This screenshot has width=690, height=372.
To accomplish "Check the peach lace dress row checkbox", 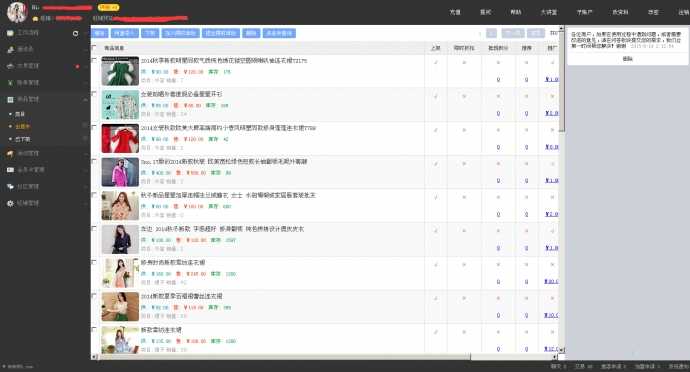I will (94, 262).
